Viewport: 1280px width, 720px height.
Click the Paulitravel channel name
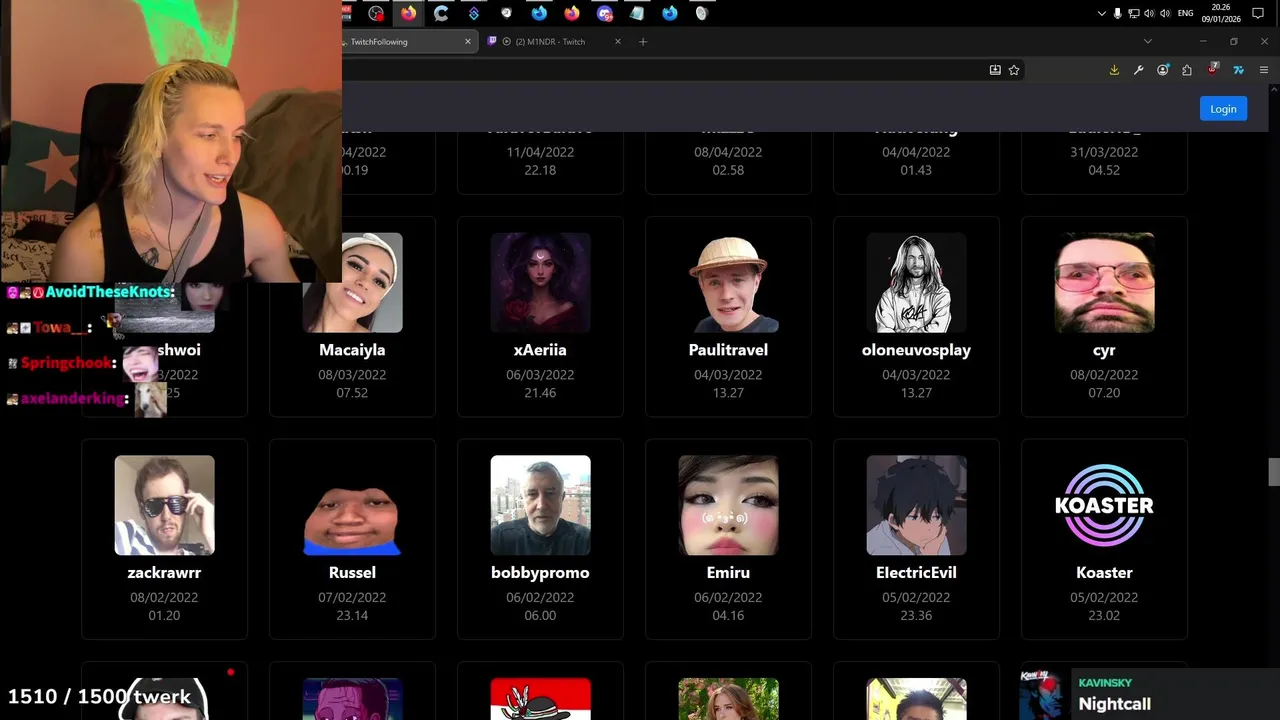[x=728, y=350]
